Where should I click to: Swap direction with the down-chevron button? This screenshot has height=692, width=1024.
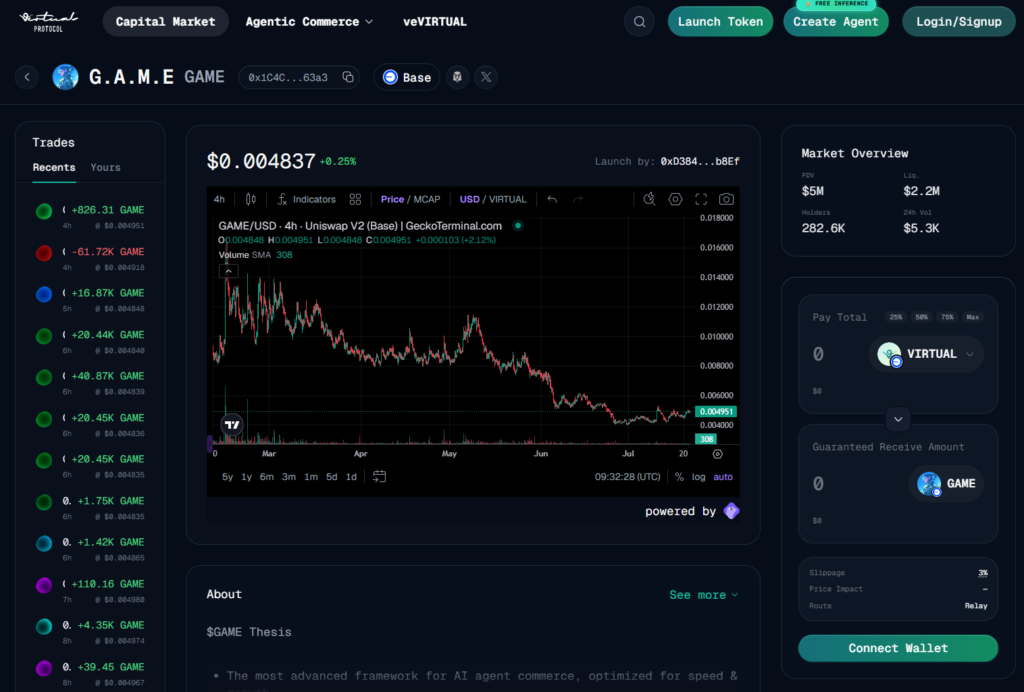coord(898,419)
